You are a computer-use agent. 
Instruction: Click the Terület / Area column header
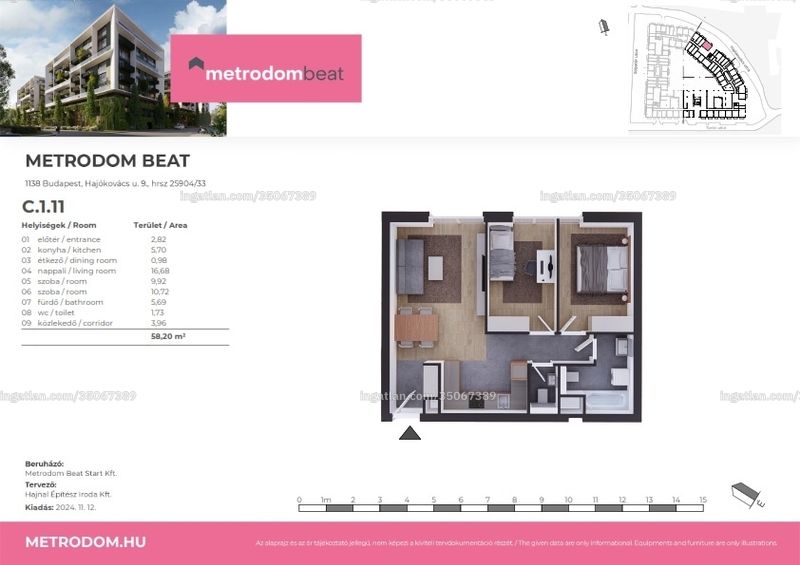coord(160,225)
